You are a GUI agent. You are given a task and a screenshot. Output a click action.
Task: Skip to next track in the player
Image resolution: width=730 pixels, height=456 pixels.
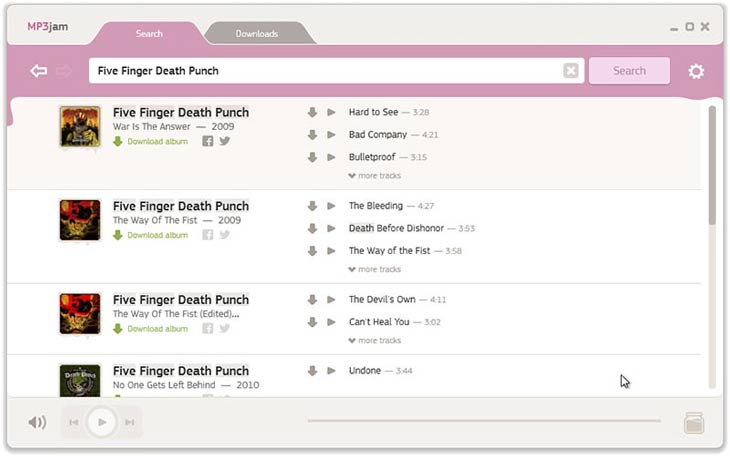coord(130,423)
